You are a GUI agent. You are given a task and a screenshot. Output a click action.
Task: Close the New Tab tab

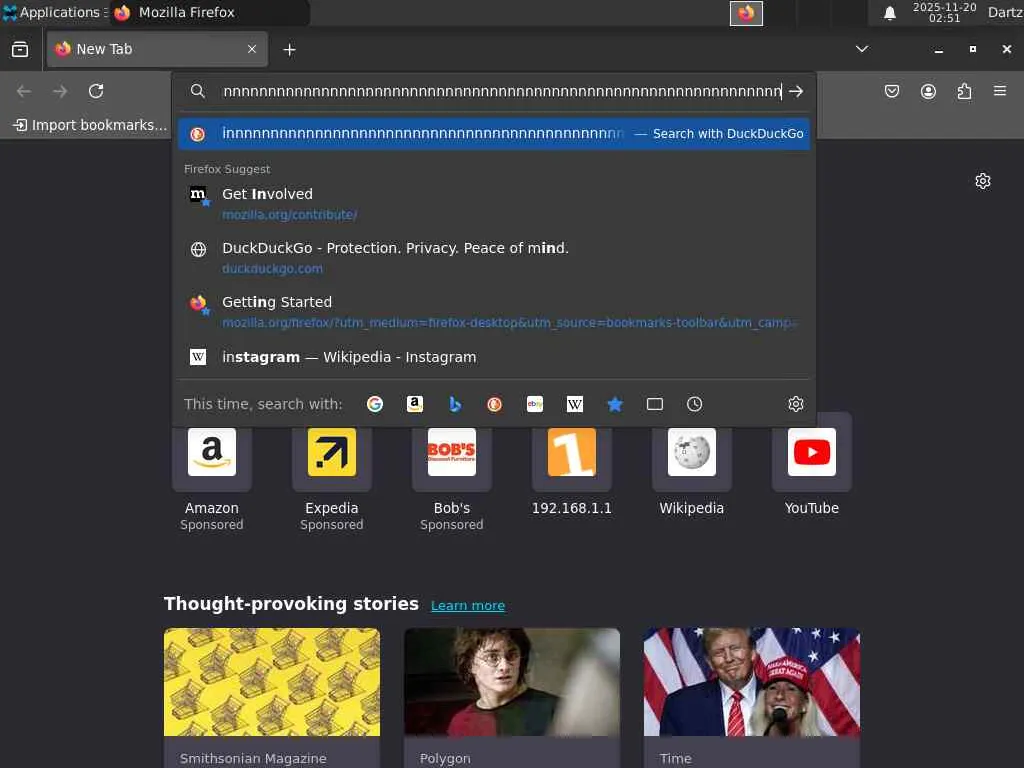pyautogui.click(x=252, y=49)
